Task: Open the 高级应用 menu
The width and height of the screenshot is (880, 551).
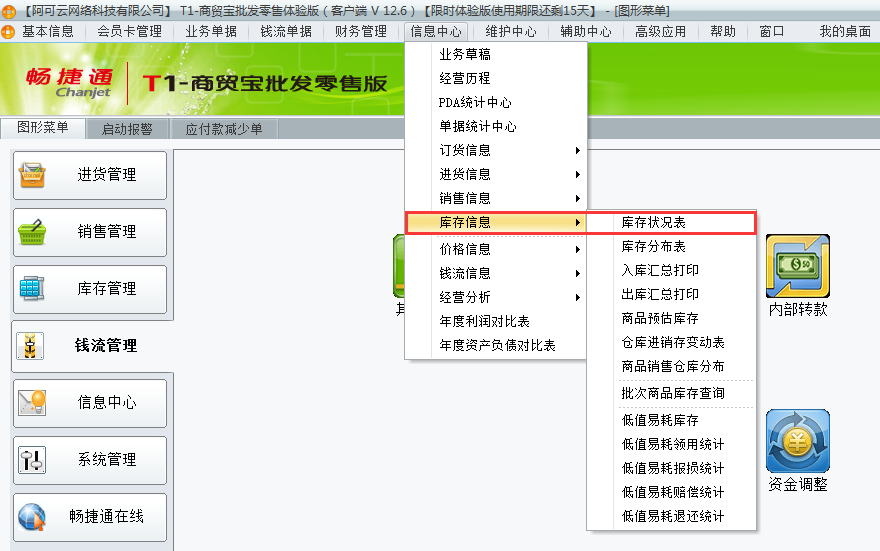Action: (661, 31)
